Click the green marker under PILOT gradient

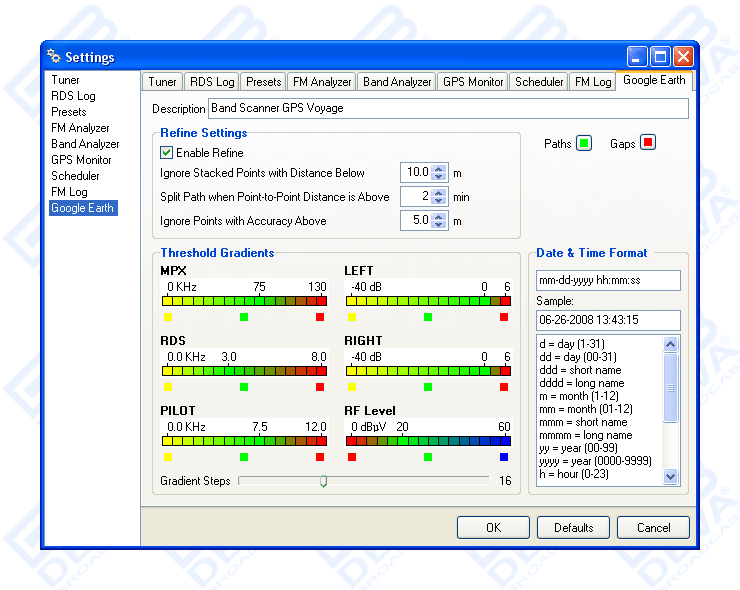click(244, 457)
